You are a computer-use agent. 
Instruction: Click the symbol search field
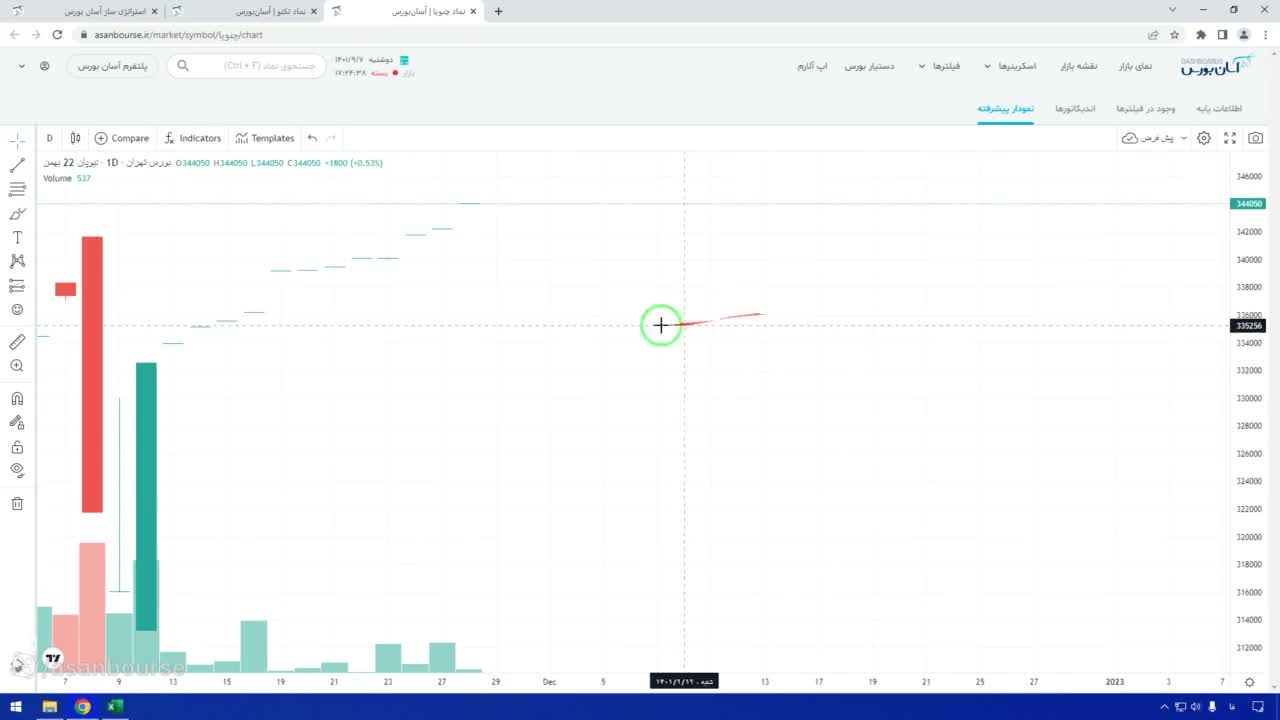click(246, 66)
